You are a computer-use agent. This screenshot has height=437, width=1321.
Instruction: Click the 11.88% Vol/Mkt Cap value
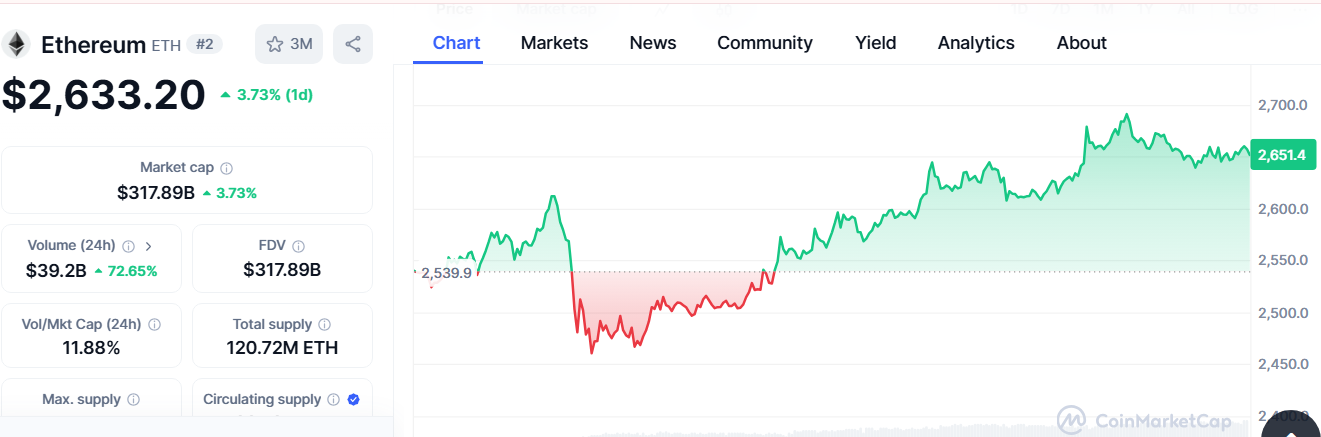pos(91,348)
